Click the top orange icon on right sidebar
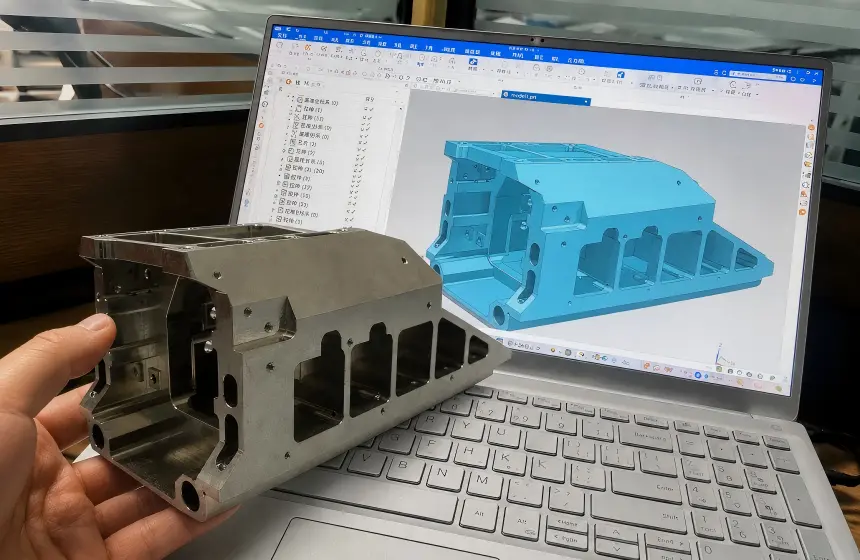The image size is (860, 560). point(811,127)
